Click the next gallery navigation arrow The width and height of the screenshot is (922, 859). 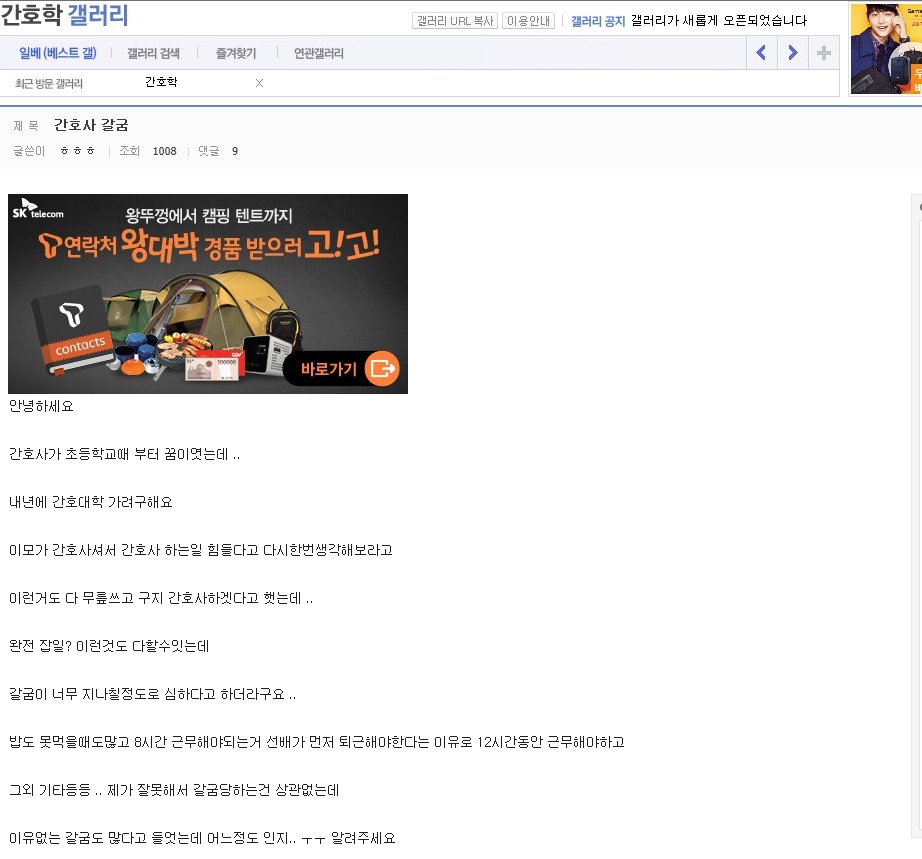(x=792, y=52)
